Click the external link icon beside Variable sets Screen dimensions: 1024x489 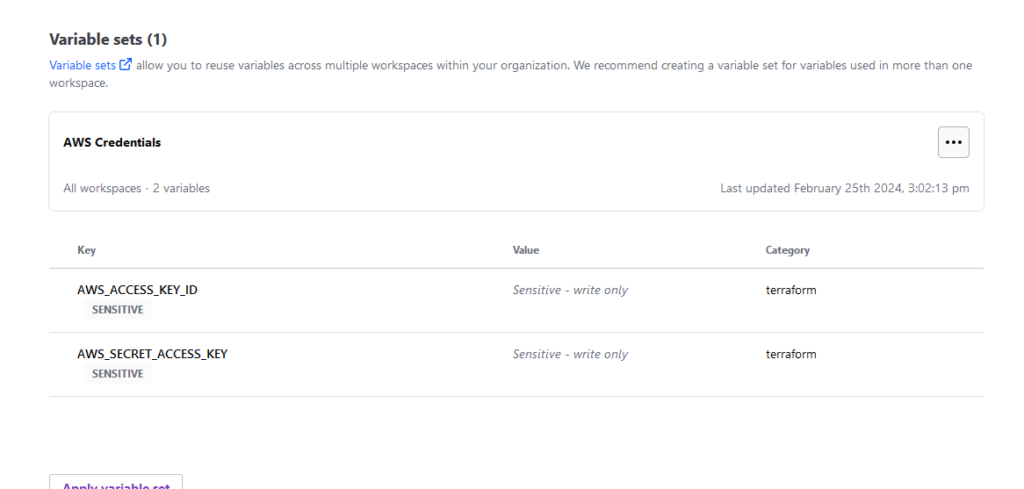click(125, 65)
